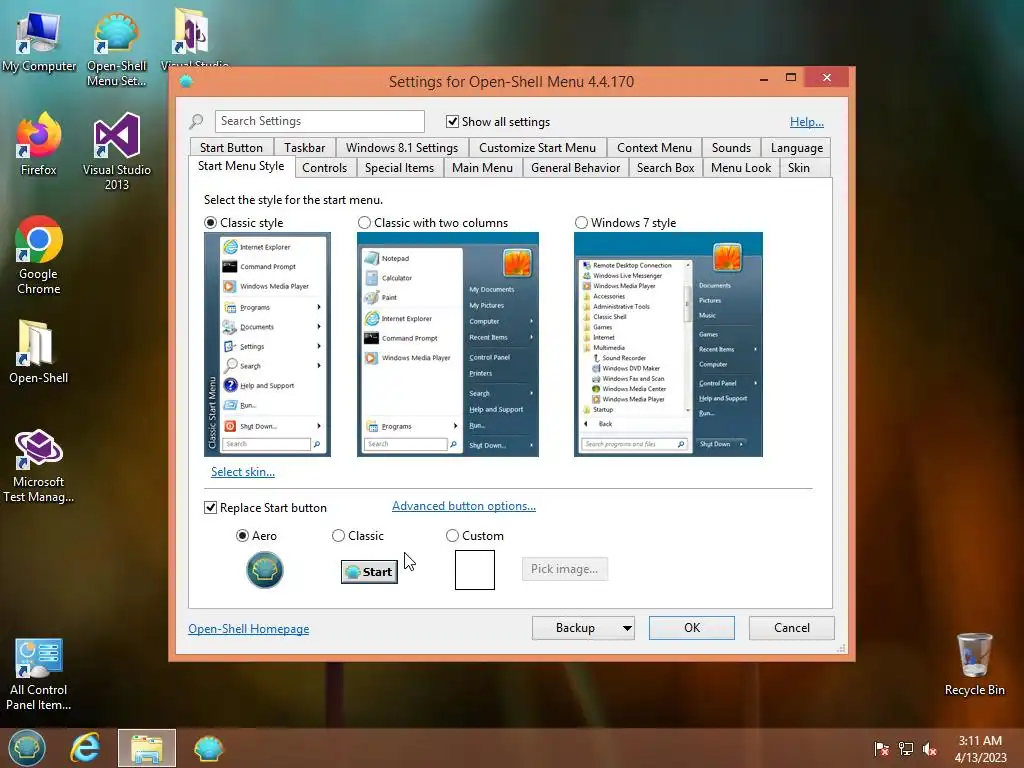The width and height of the screenshot is (1024, 768).
Task: Toggle the Show all settings checkbox
Action: pyautogui.click(x=453, y=121)
